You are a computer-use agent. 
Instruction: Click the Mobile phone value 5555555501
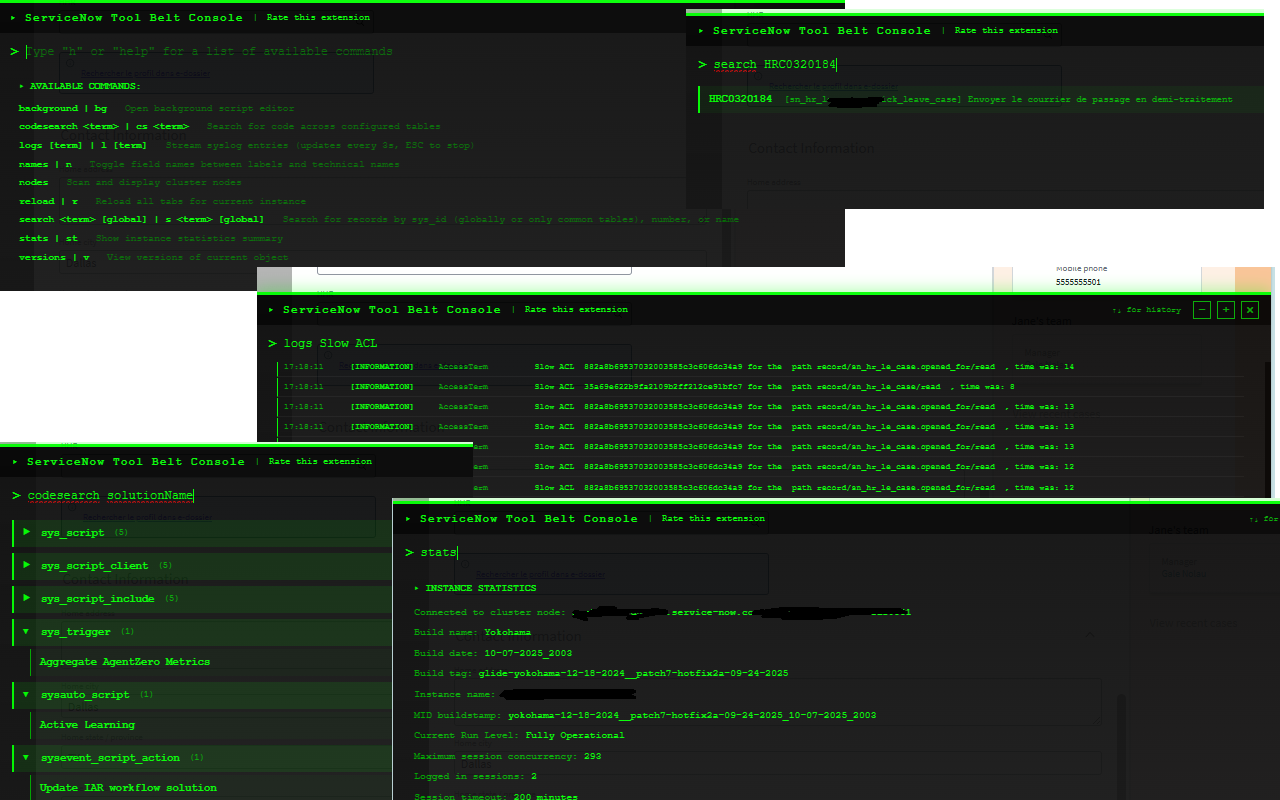(1078, 283)
